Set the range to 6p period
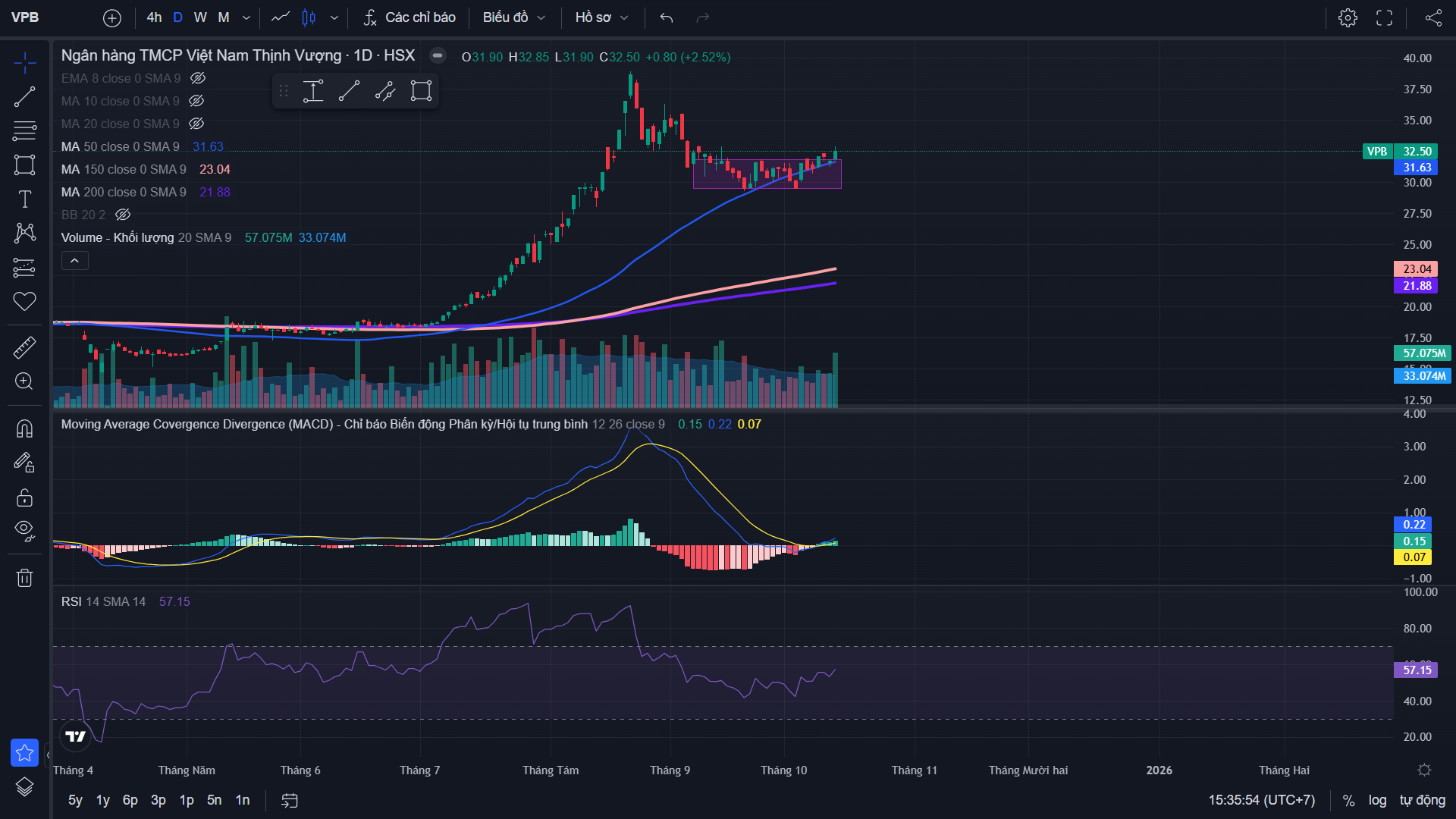The height and width of the screenshot is (819, 1456). pyautogui.click(x=130, y=800)
